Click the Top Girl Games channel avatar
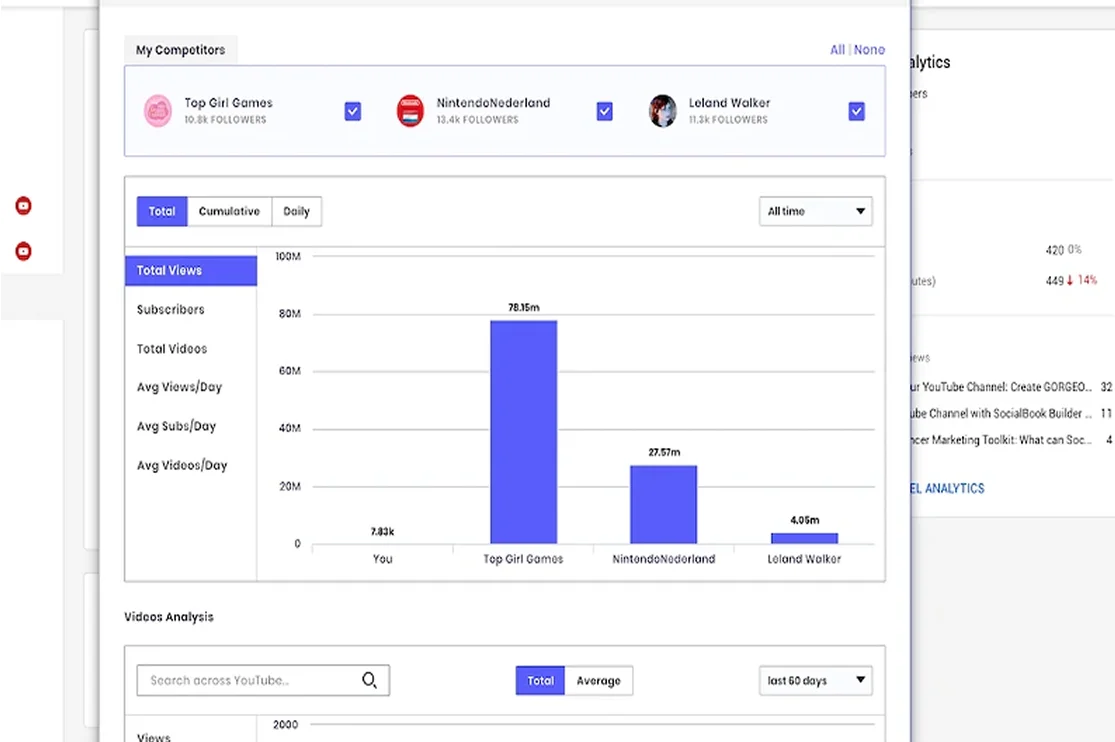 158,110
